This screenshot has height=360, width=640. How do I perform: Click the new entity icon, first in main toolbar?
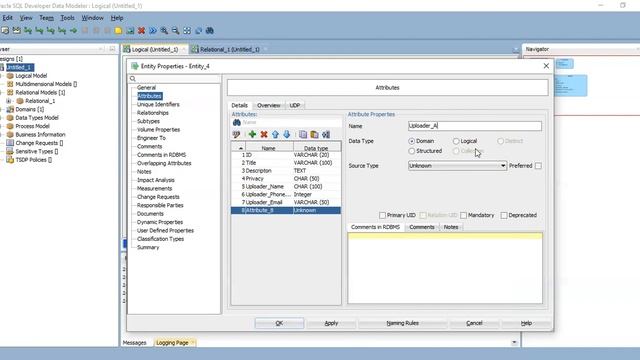pyautogui.click(x=5, y=31)
